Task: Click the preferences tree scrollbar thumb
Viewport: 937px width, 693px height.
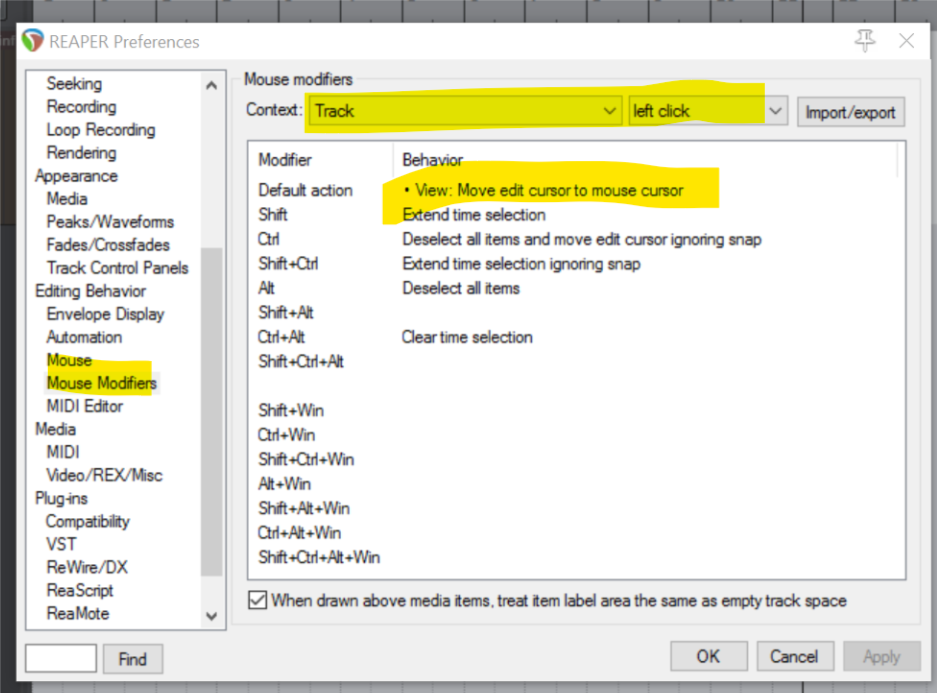Action: (212, 411)
